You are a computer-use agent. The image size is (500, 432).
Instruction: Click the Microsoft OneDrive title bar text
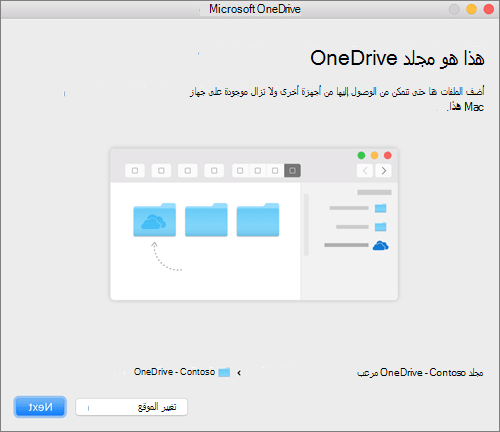click(x=255, y=9)
